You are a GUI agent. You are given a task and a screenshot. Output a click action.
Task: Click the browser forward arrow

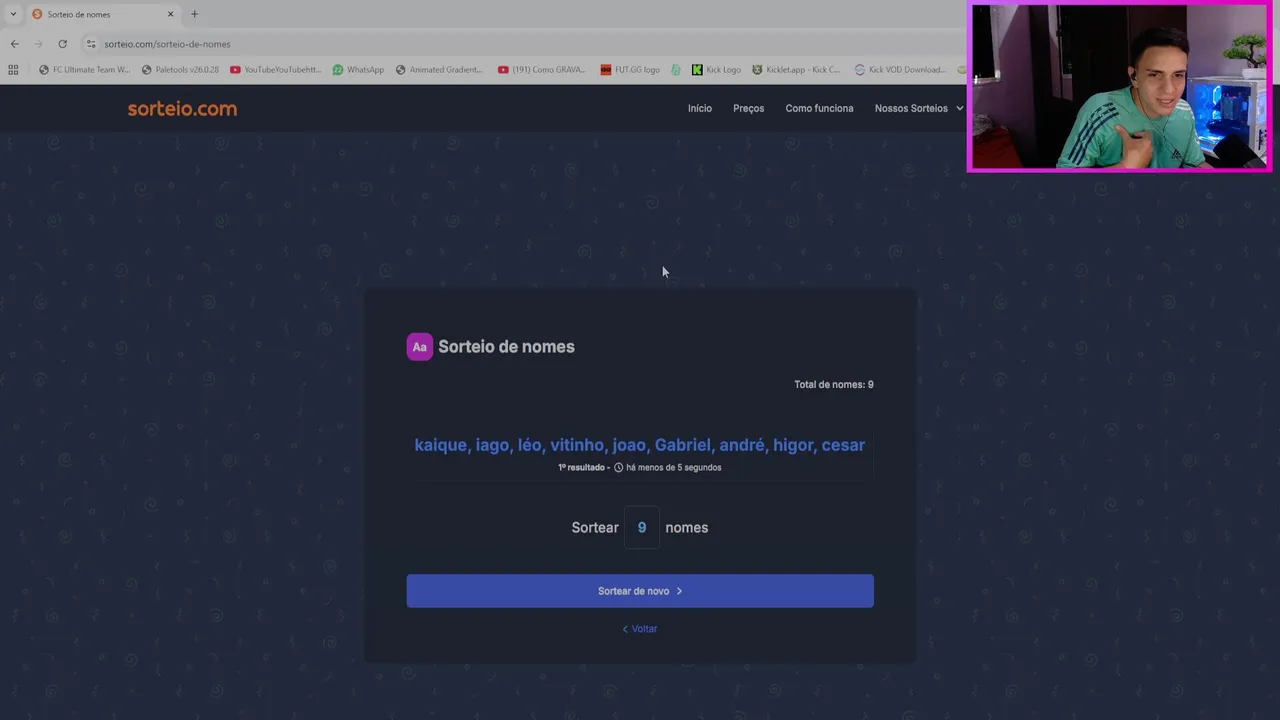point(38,44)
